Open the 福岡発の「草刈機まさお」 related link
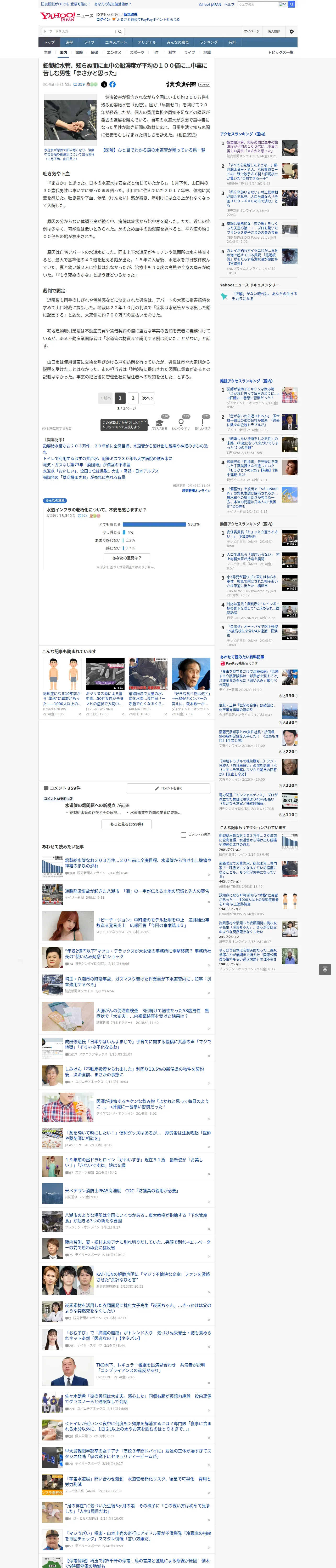Screen dimensions: 336x1568 click(x=84, y=477)
